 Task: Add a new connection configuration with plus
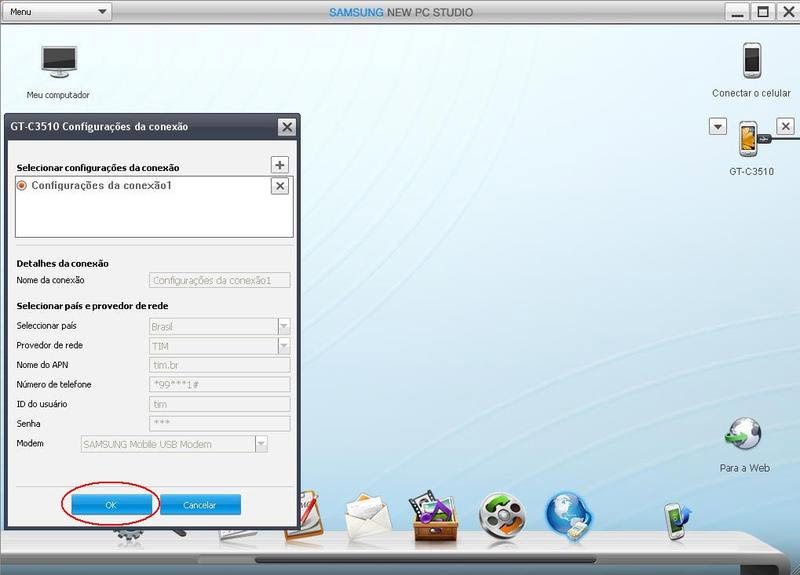coord(280,165)
